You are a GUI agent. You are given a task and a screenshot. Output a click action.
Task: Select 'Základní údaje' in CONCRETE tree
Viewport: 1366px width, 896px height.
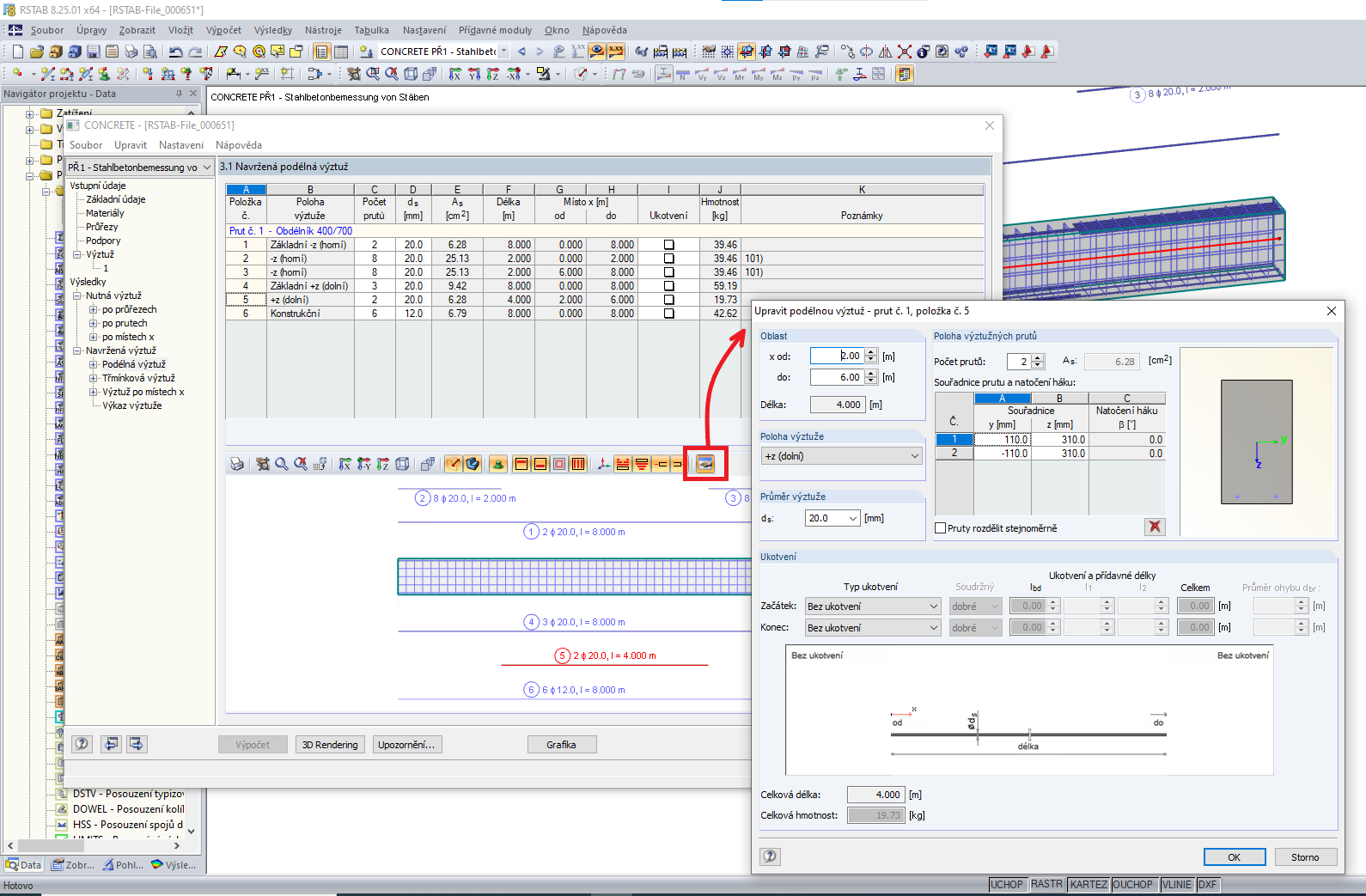point(116,199)
